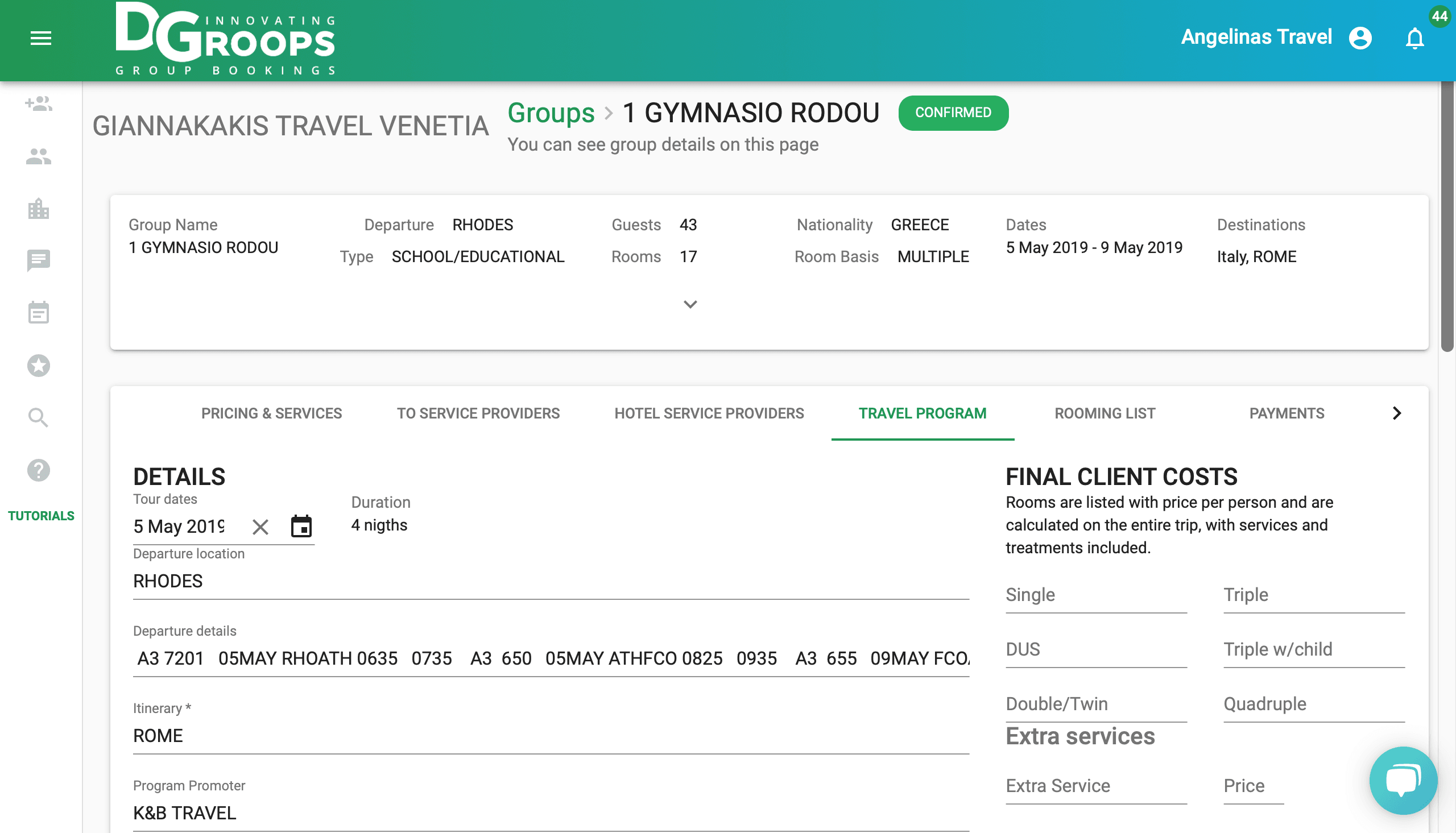1456x833 pixels.
Task: View the calendar using the sidebar icon
Action: pyautogui.click(x=38, y=313)
